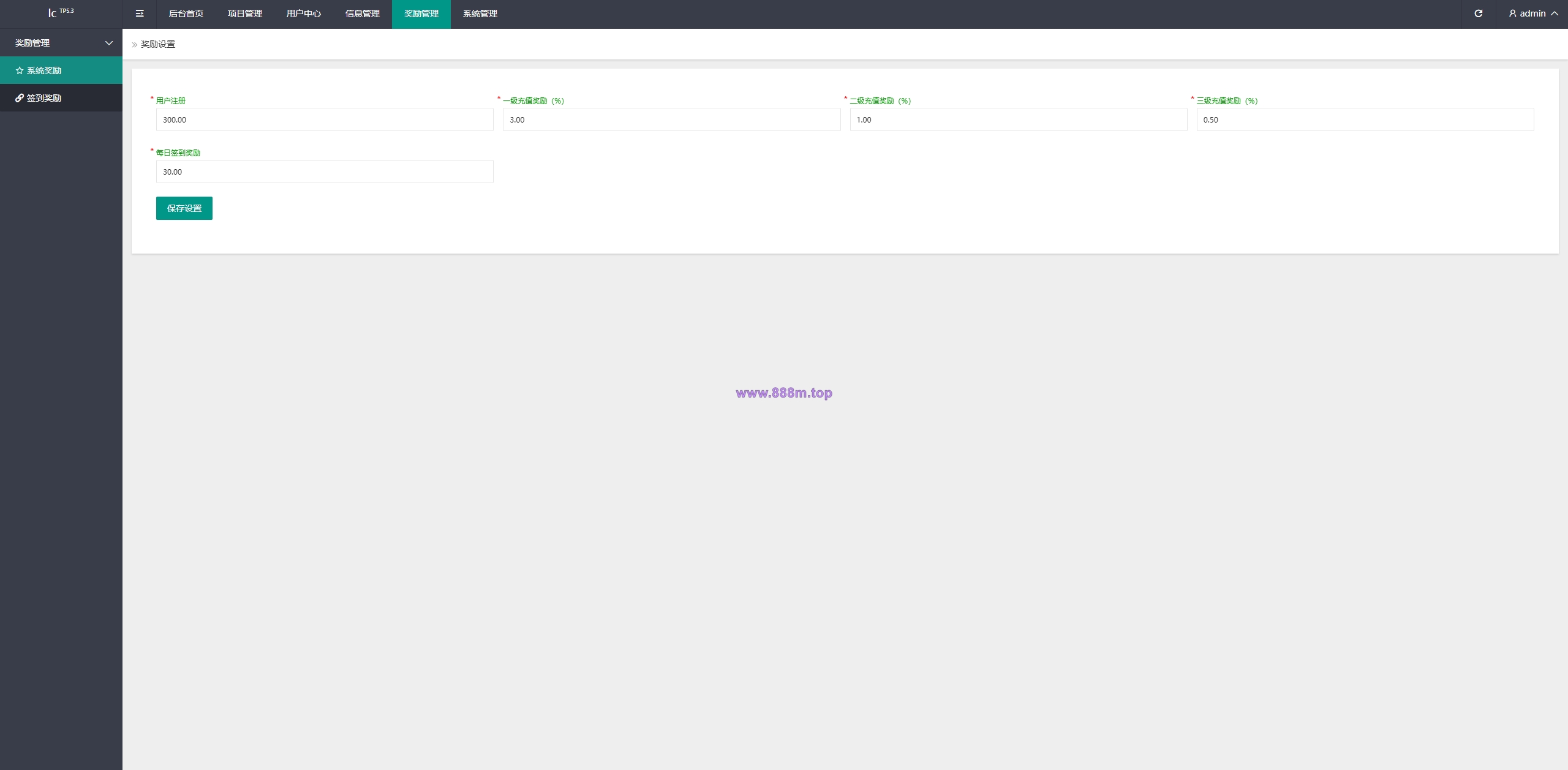Screen dimensions: 1568x770
Task: Select the 签到奖励 sidebar item
Action: 61,98
